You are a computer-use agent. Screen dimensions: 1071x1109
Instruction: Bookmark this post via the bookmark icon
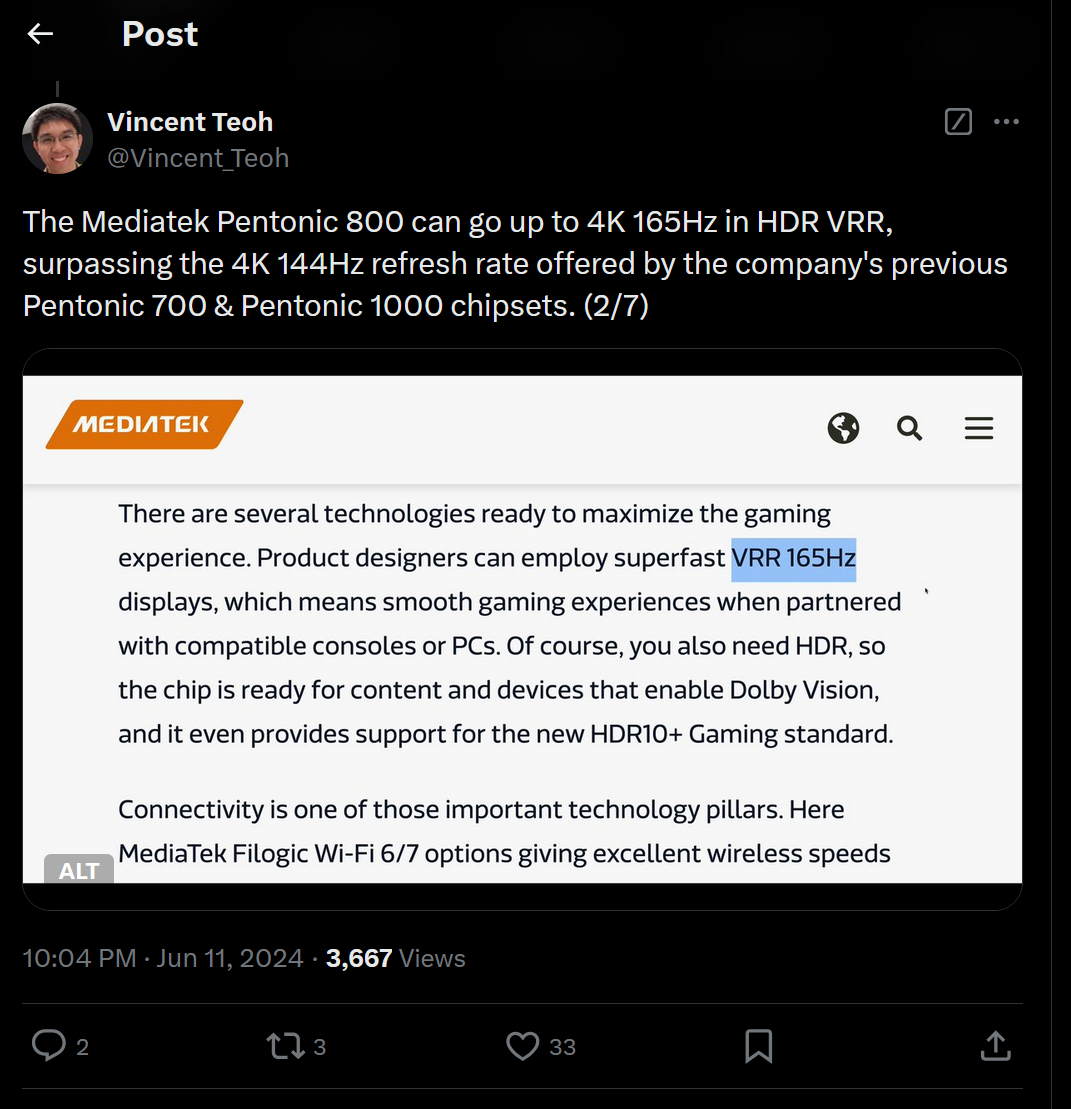(x=758, y=1046)
